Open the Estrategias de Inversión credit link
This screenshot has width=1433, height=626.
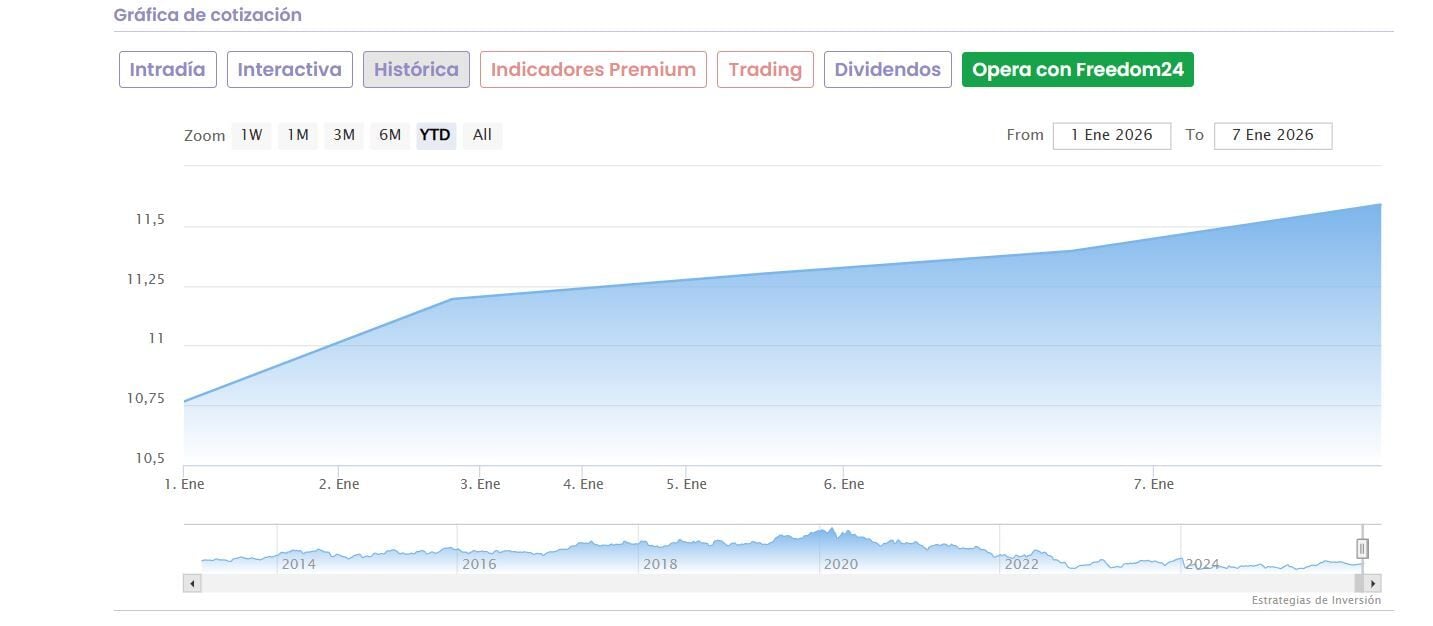1316,600
